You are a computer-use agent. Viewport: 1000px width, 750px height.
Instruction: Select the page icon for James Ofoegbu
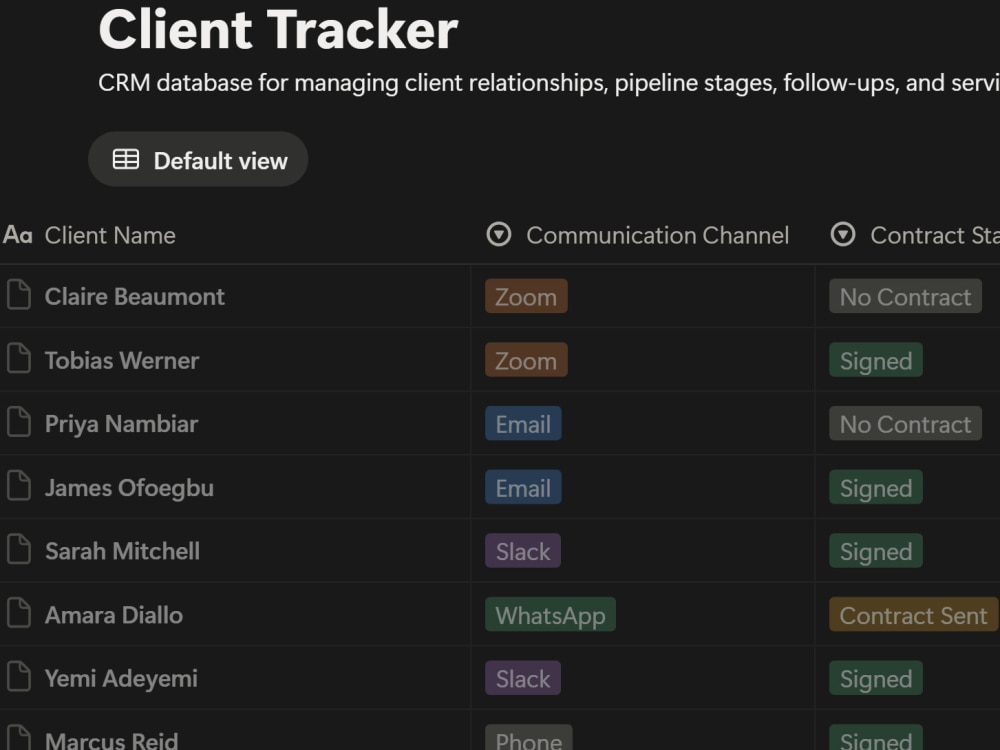point(19,486)
